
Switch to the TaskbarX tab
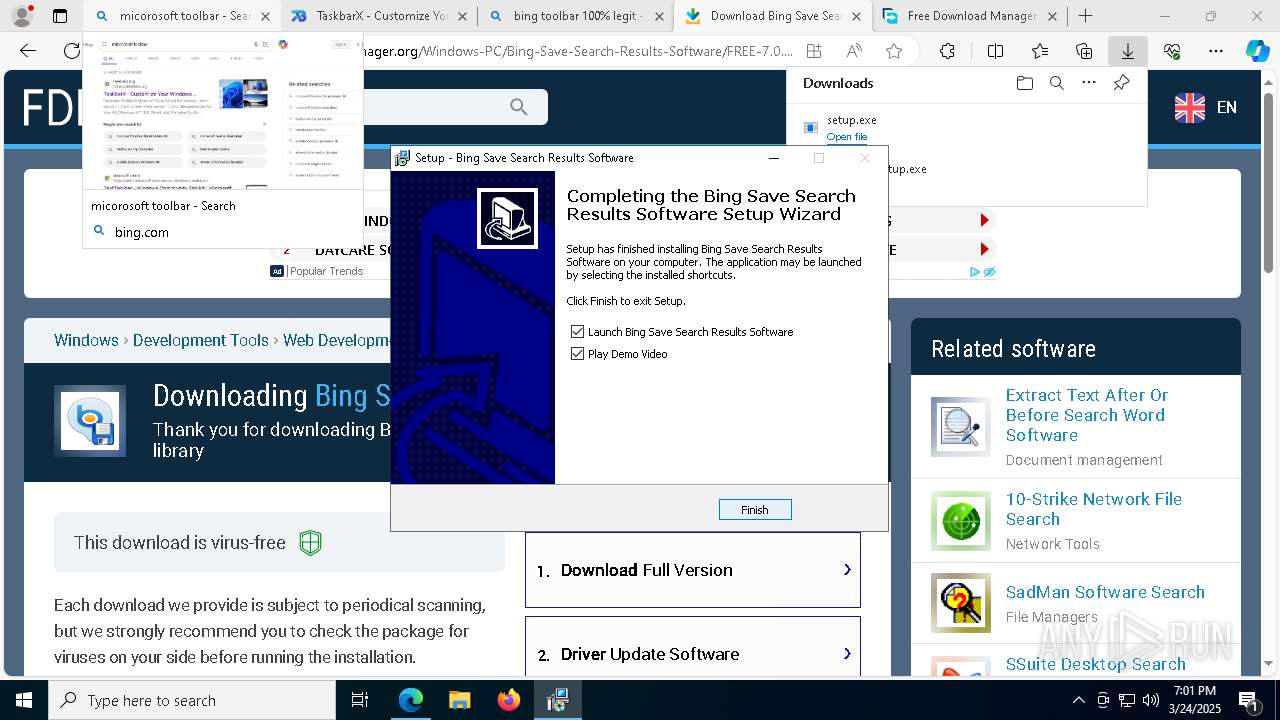379,16
